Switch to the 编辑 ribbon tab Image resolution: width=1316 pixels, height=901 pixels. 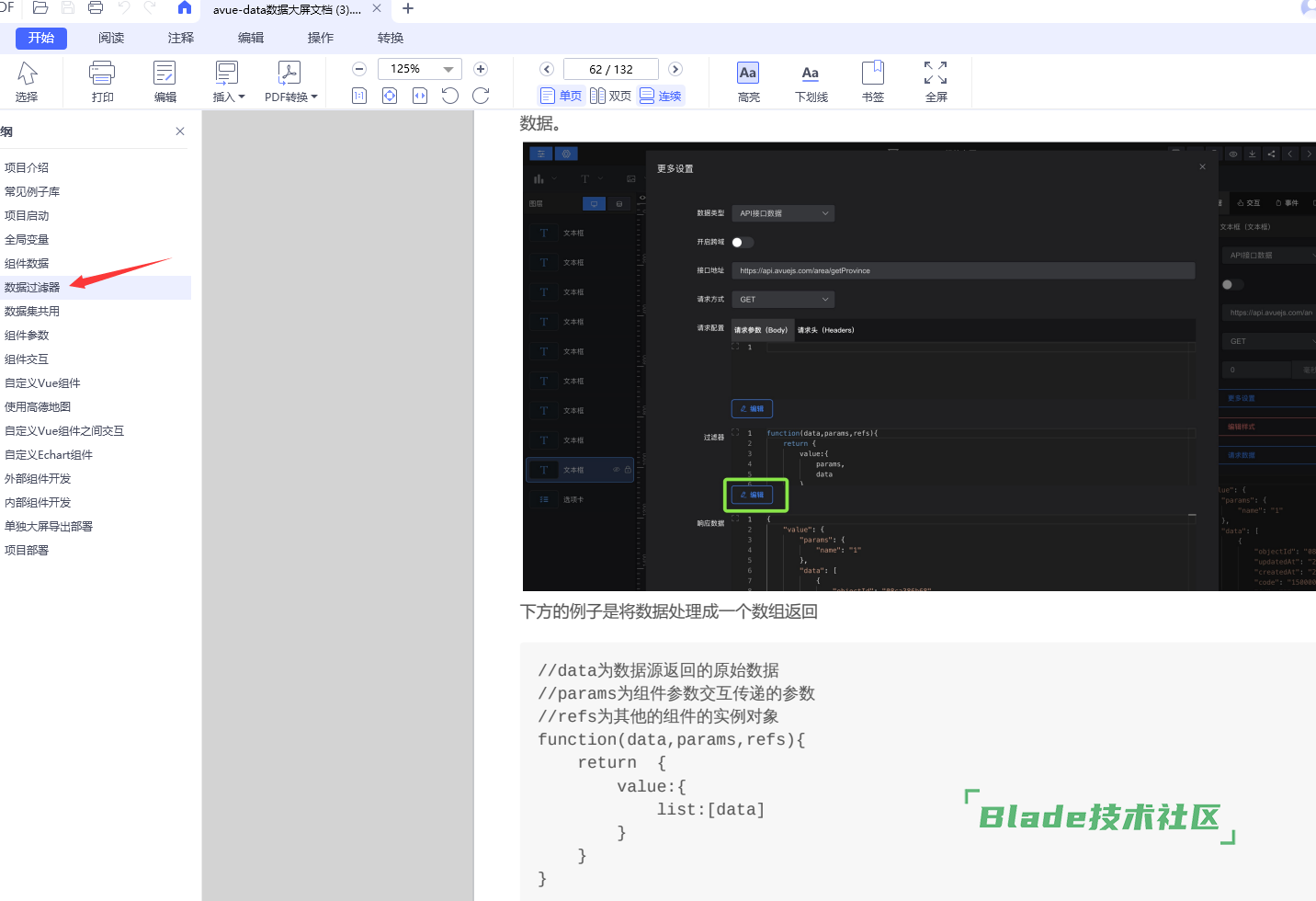251,38
